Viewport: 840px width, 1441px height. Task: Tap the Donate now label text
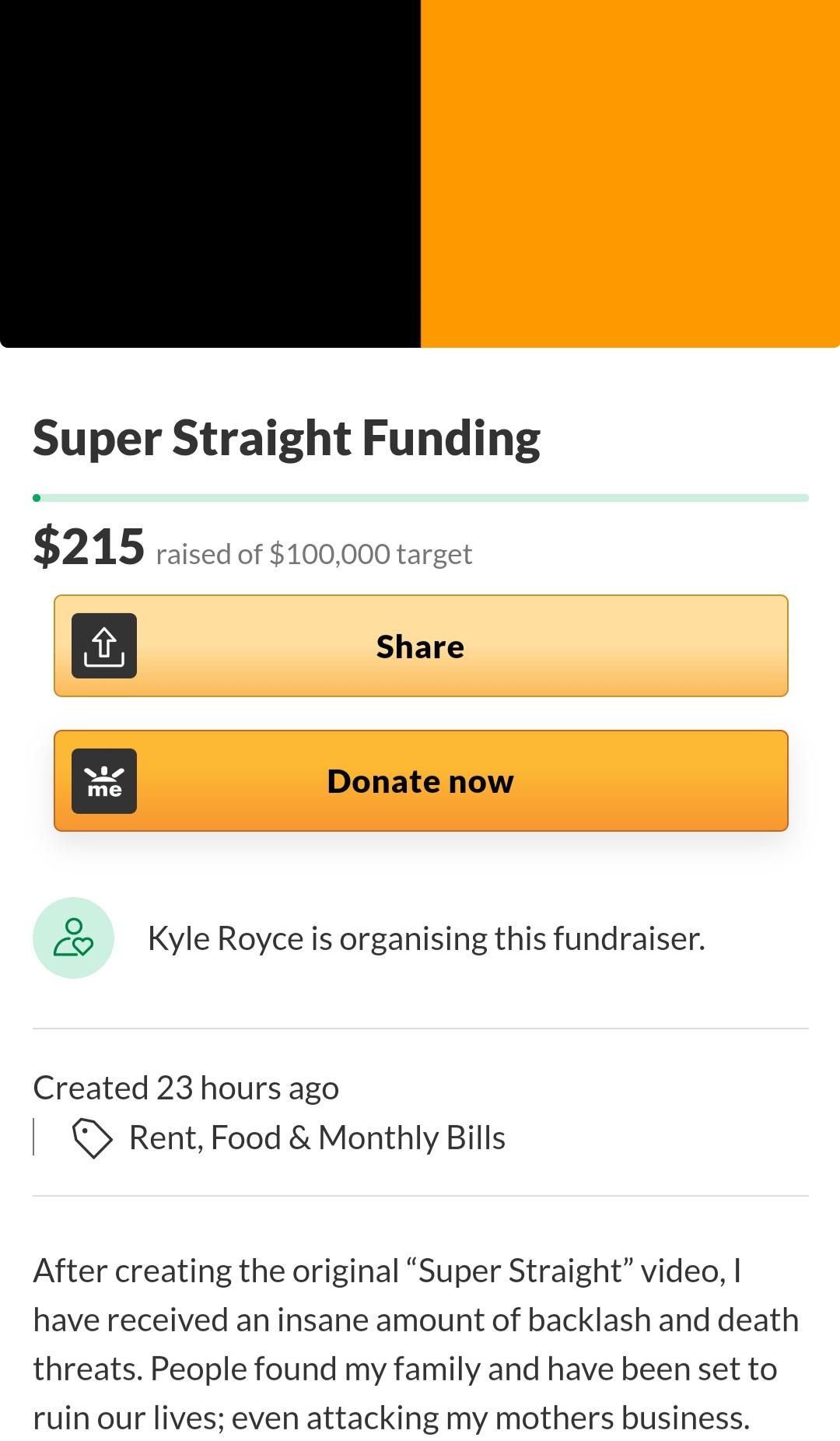421,781
